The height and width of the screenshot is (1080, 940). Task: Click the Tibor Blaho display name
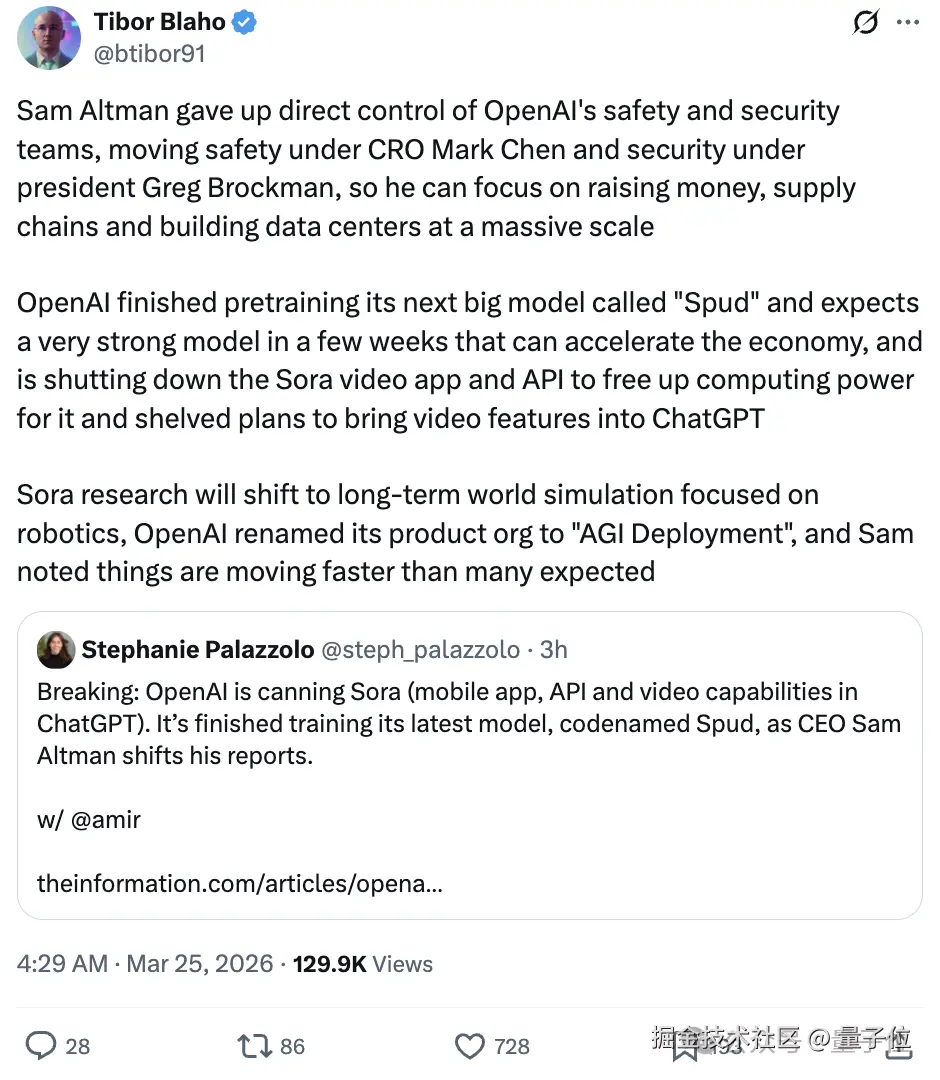pyautogui.click(x=159, y=23)
